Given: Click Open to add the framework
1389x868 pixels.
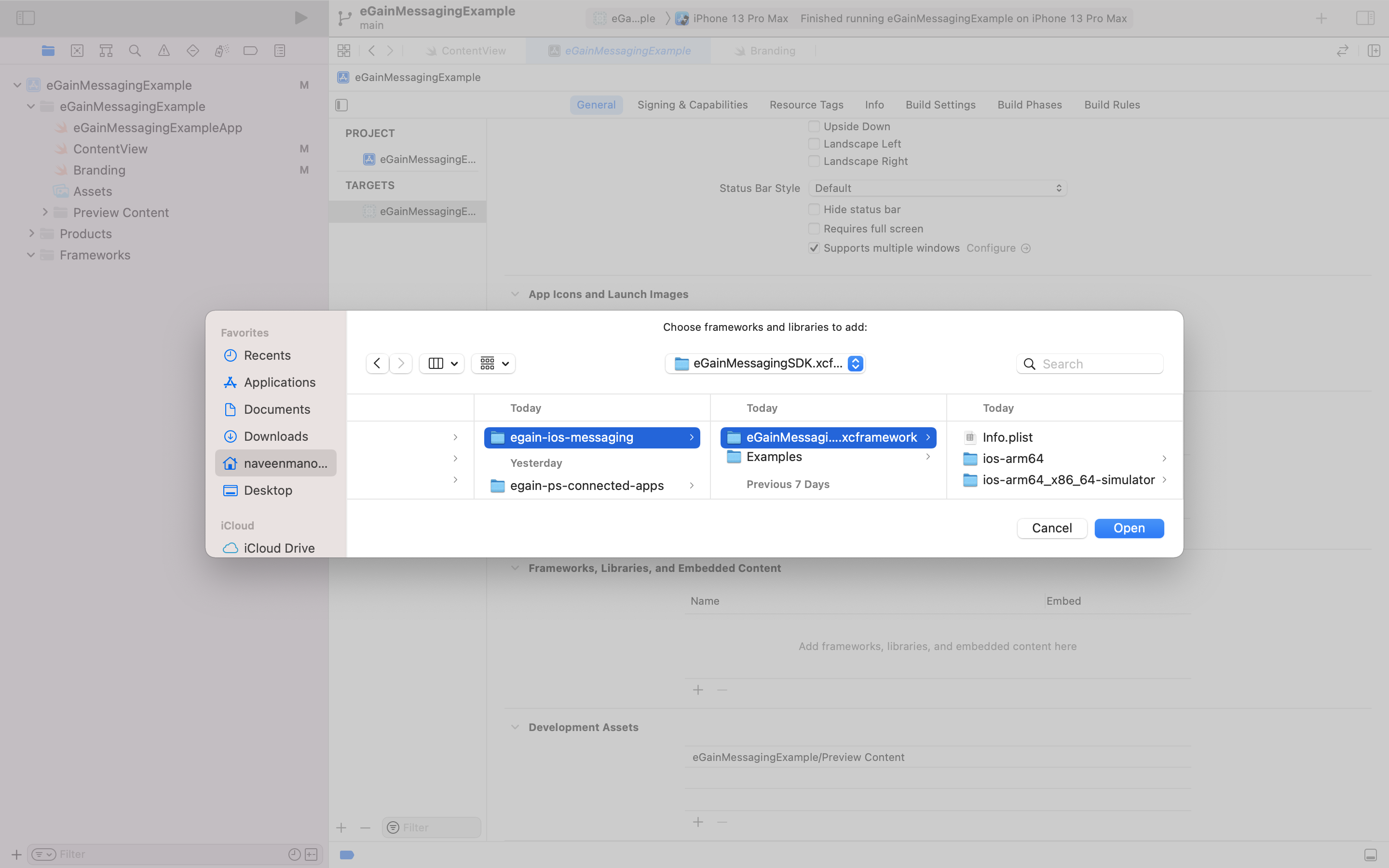Looking at the screenshot, I should (1129, 528).
